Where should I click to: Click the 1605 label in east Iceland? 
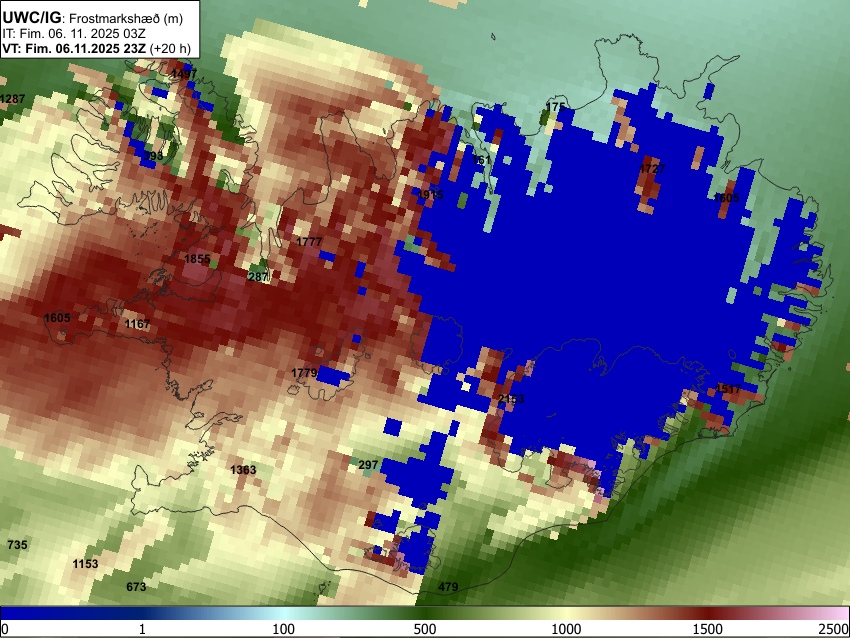(726, 198)
